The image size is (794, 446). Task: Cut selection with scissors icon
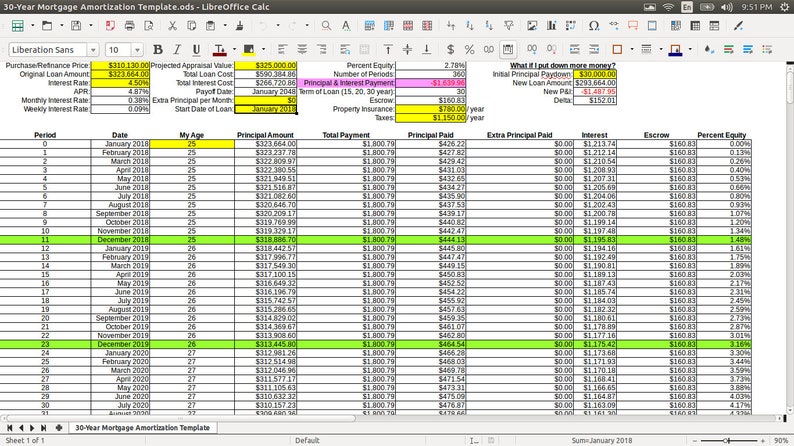click(x=172, y=26)
